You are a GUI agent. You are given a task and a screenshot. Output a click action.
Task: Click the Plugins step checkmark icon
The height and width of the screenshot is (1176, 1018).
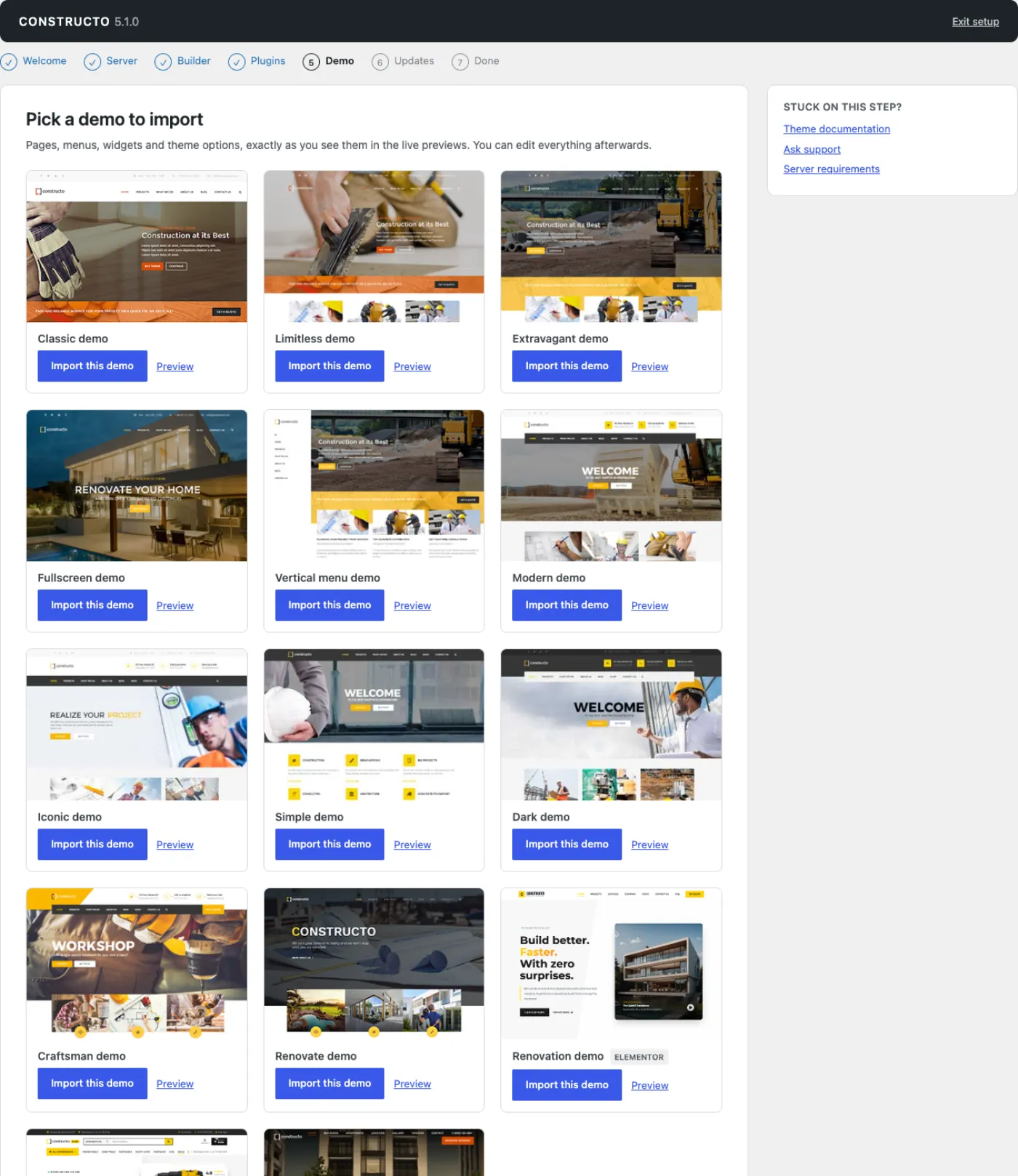(236, 62)
